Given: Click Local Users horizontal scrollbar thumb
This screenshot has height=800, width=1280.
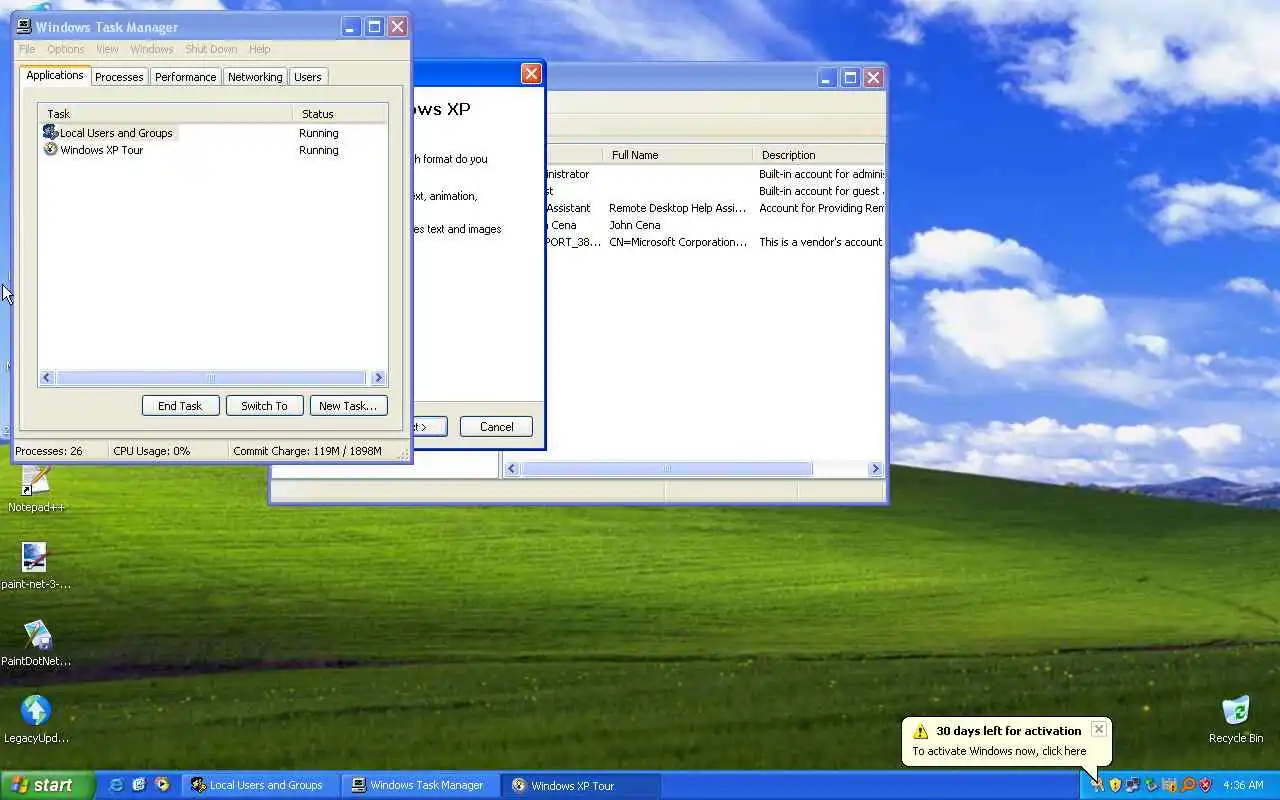Looking at the screenshot, I should click(x=667, y=468).
